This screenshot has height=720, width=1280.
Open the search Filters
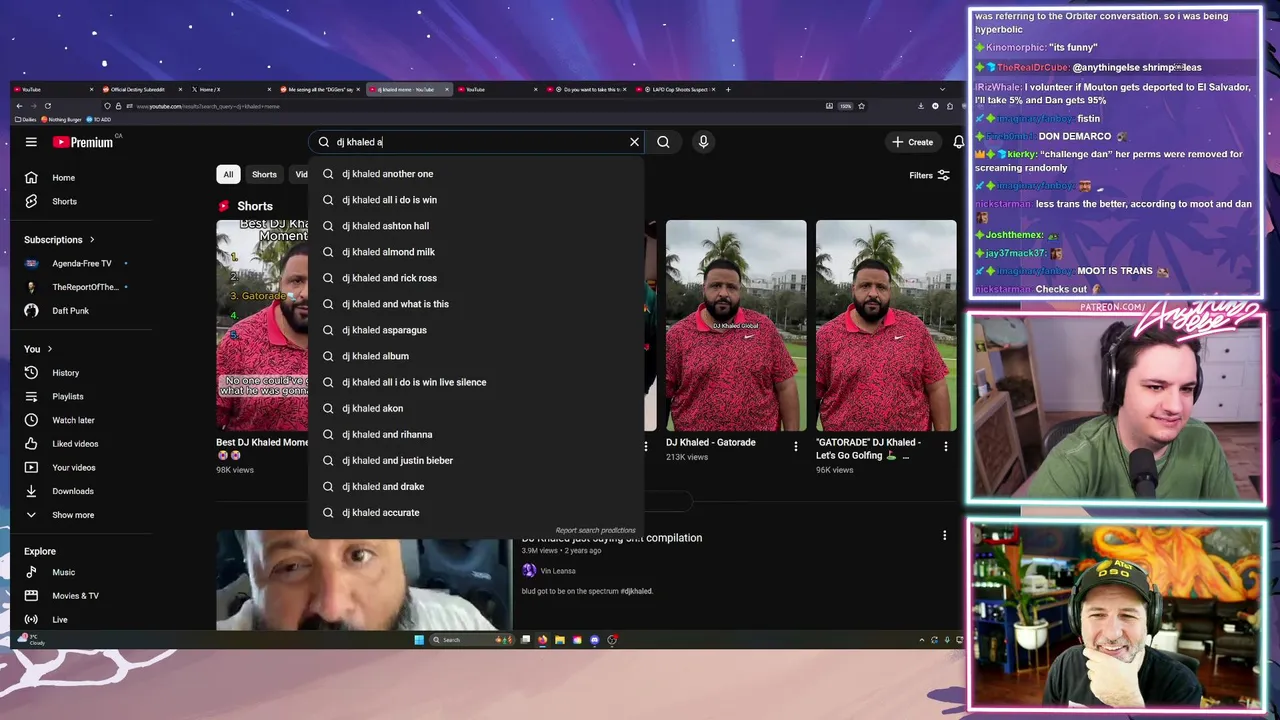pos(929,175)
